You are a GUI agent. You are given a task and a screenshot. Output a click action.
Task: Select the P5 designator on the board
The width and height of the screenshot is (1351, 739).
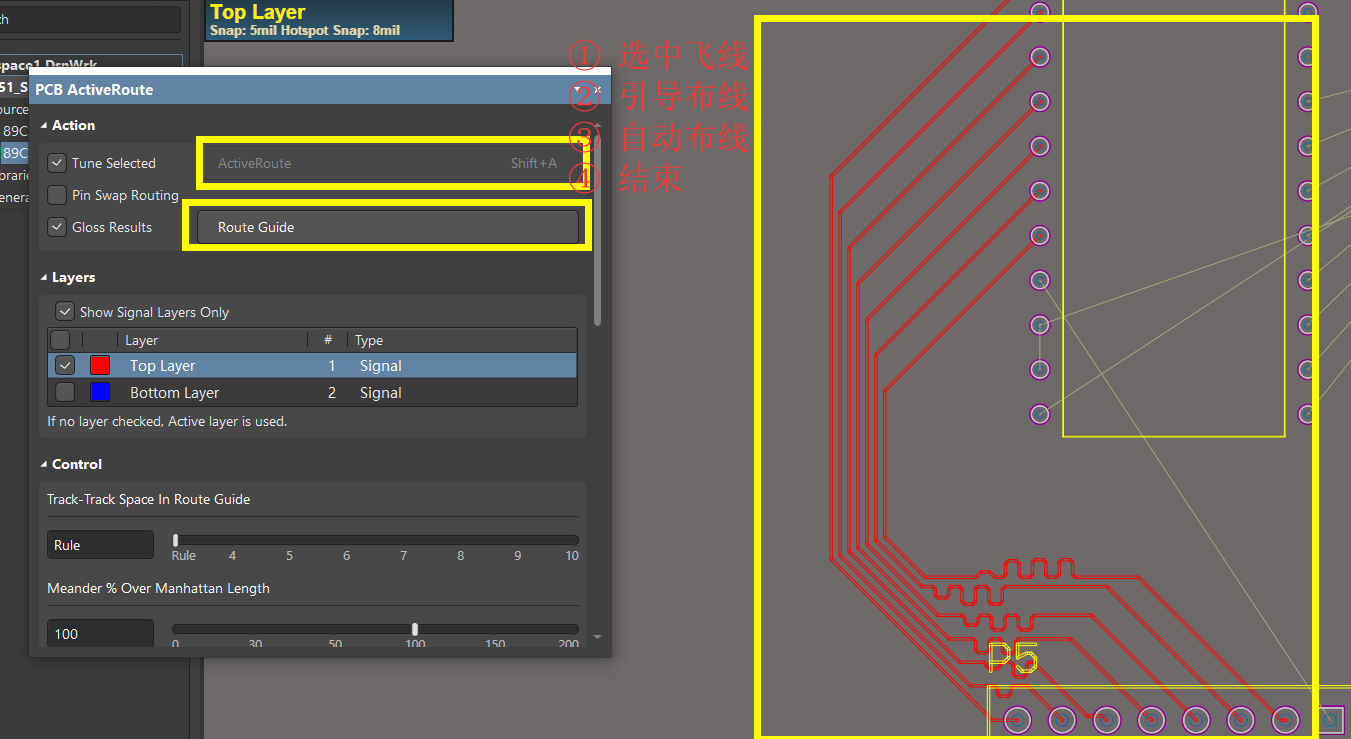click(1011, 658)
